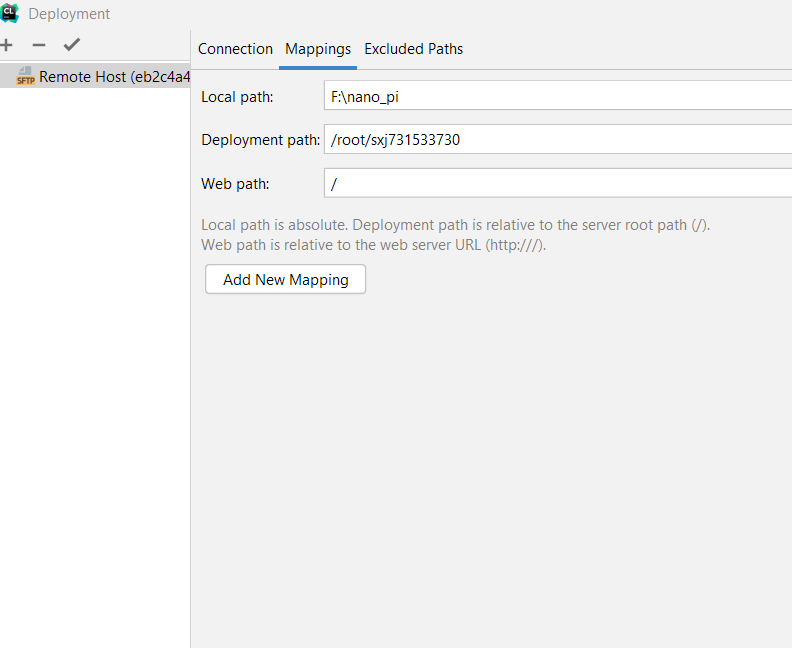Click empty area in the server list panel
This screenshot has height=648, width=792.
[x=95, y=350]
